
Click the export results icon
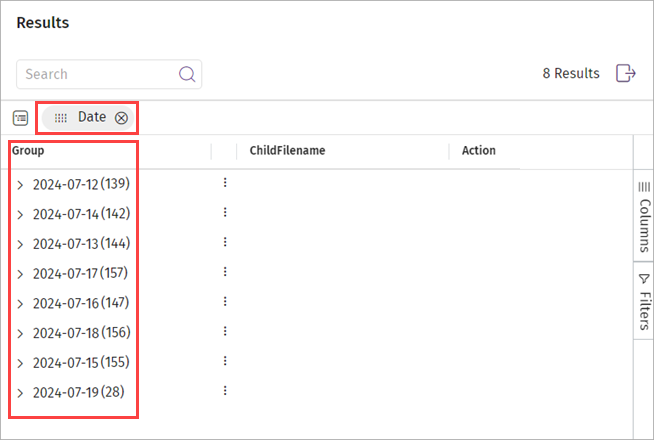[x=626, y=73]
